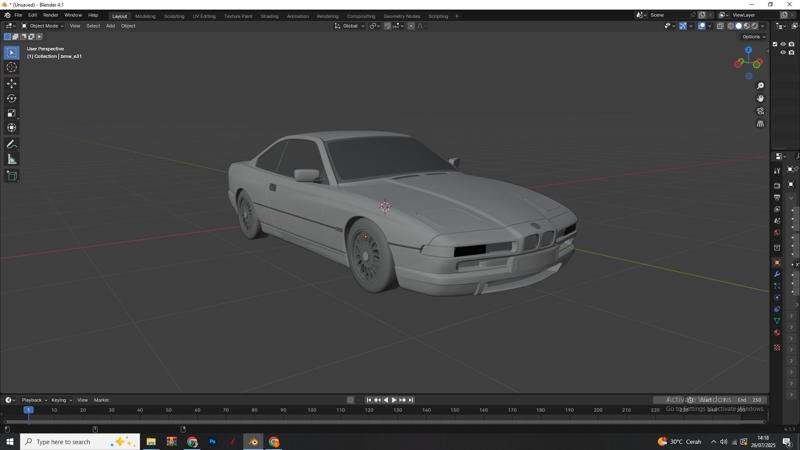The height and width of the screenshot is (450, 800).
Task: Click the End frame field in timeline
Action: point(750,400)
